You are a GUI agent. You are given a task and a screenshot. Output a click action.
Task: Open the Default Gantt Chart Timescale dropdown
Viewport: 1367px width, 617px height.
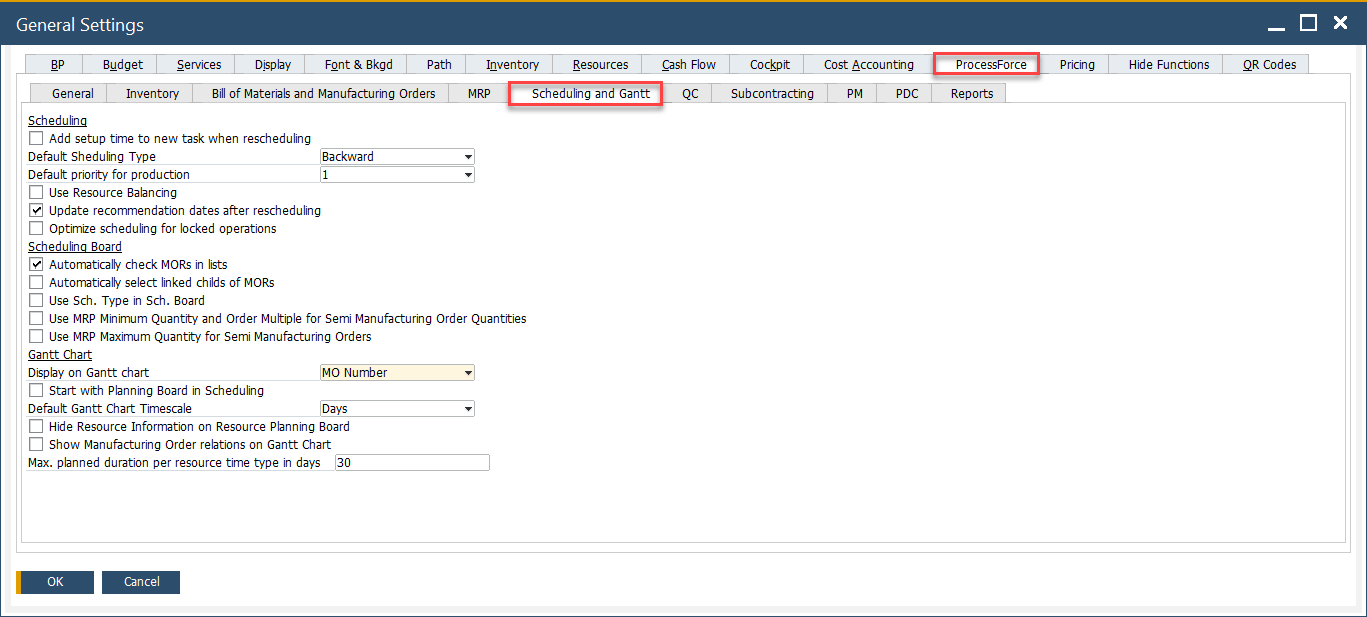[467, 408]
